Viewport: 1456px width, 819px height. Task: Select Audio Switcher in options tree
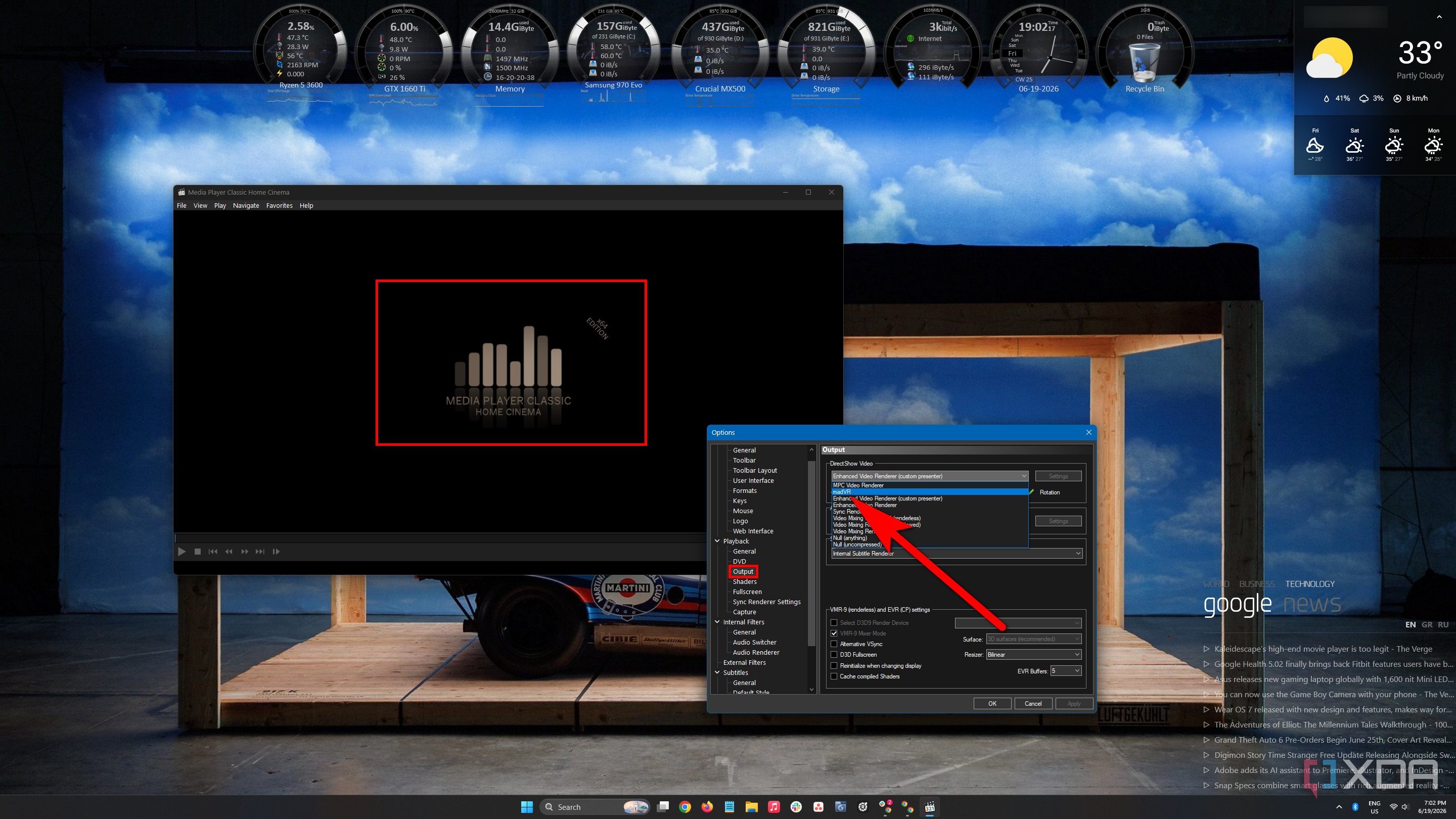tap(755, 642)
